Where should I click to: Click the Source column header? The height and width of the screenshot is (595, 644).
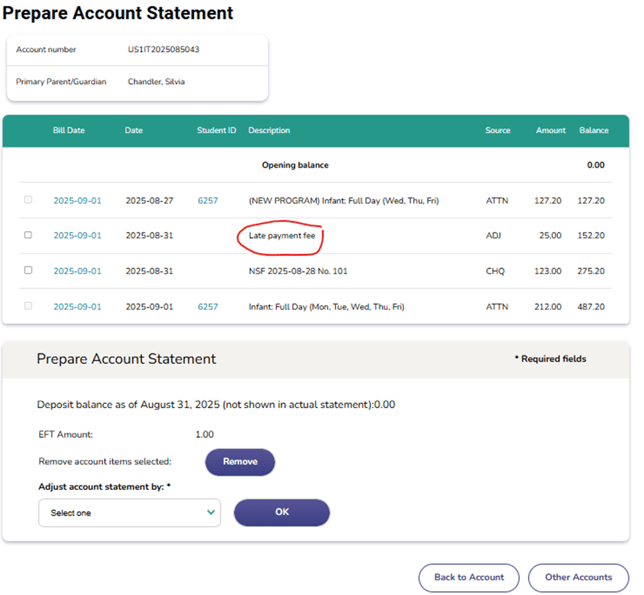pos(497,130)
